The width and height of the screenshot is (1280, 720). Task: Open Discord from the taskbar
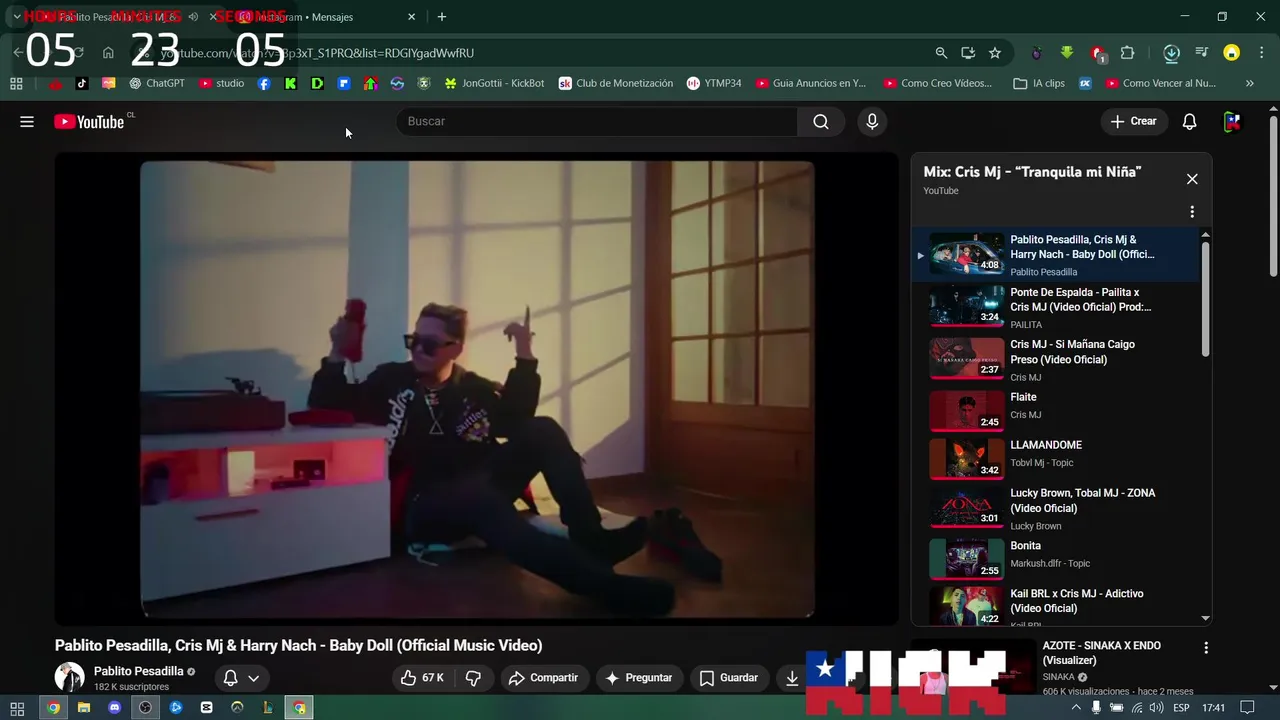114,708
